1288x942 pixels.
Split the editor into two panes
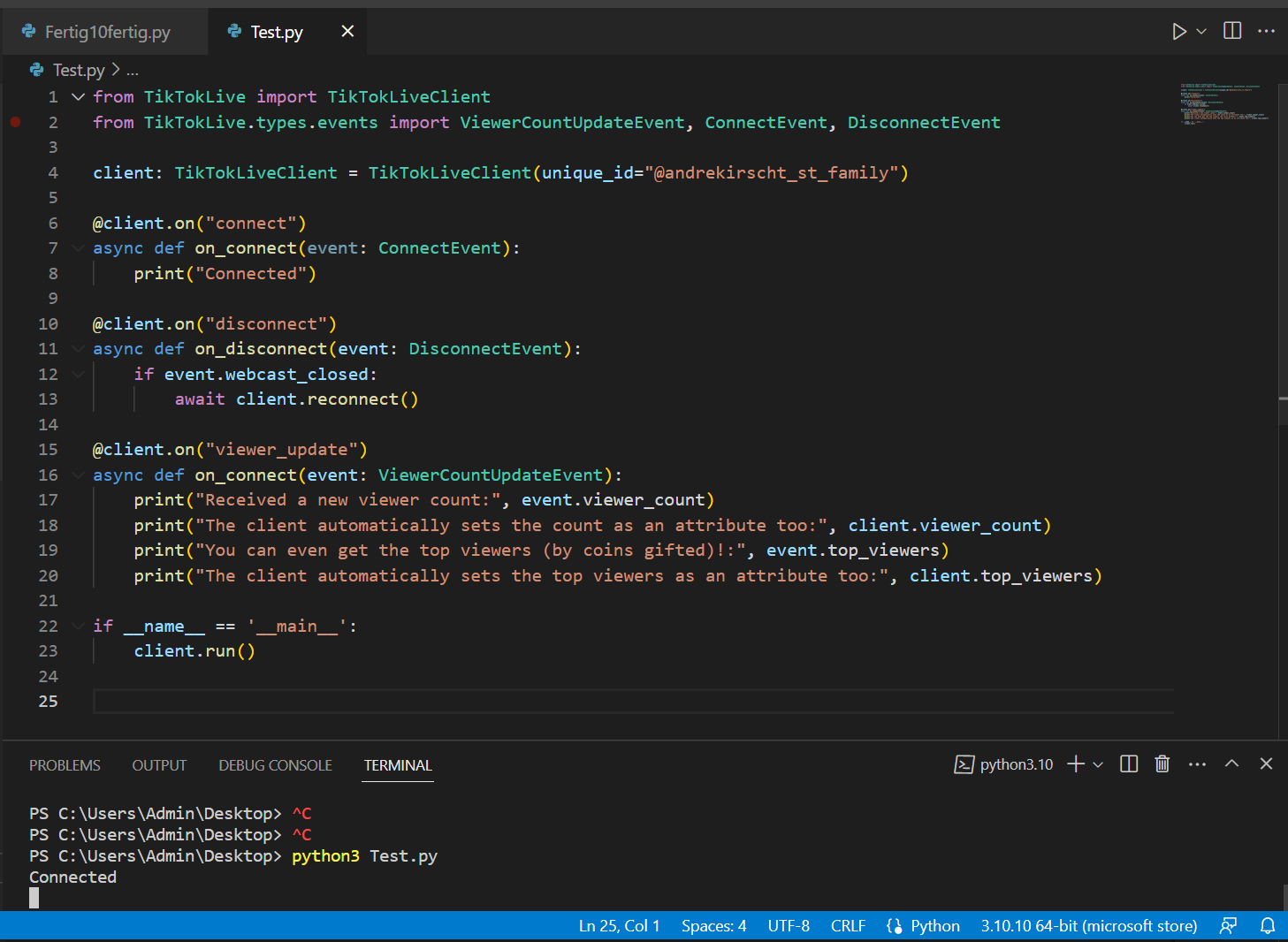(1231, 31)
